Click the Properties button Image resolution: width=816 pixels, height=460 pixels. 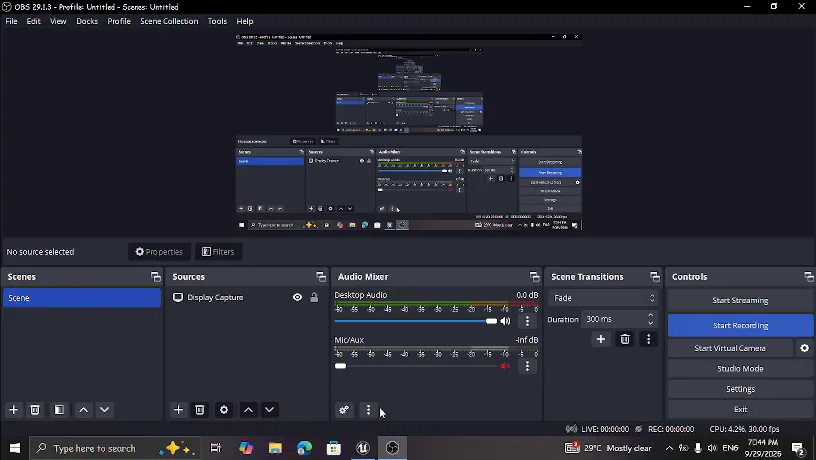click(159, 252)
